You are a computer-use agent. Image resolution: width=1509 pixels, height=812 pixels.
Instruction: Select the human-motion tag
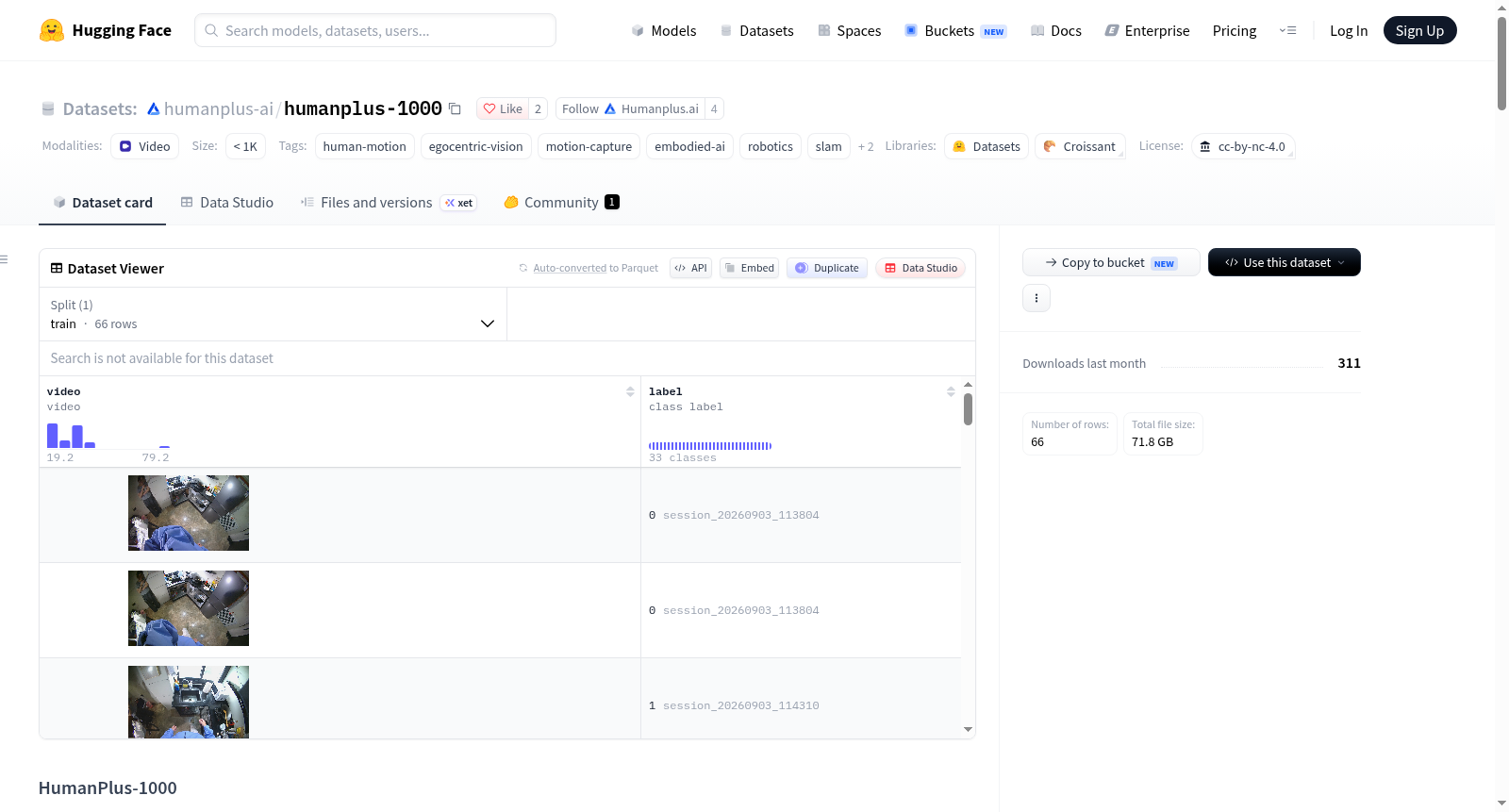tap(365, 146)
